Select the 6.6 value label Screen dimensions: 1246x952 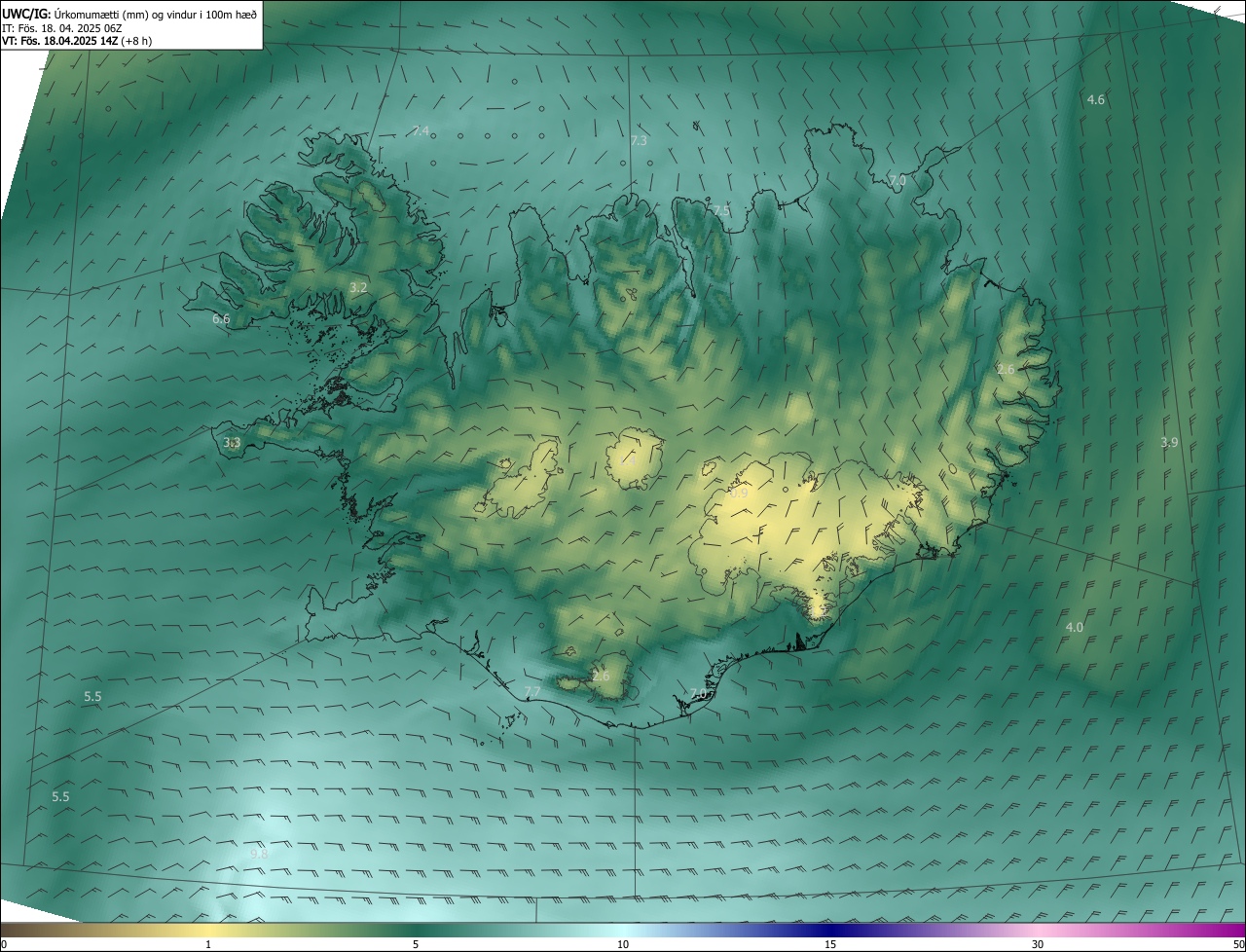[x=221, y=318]
